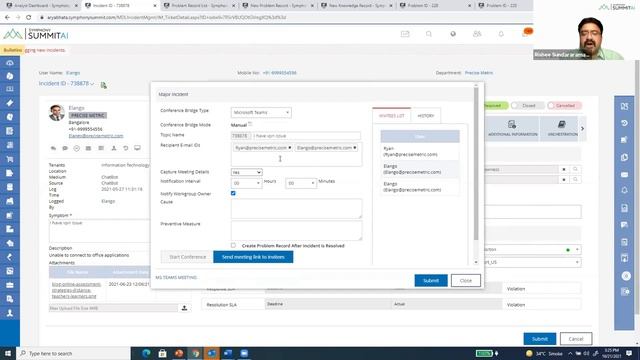
Task: Open the shopping cart module in the left sidebar
Action: pyautogui.click(x=10, y=159)
